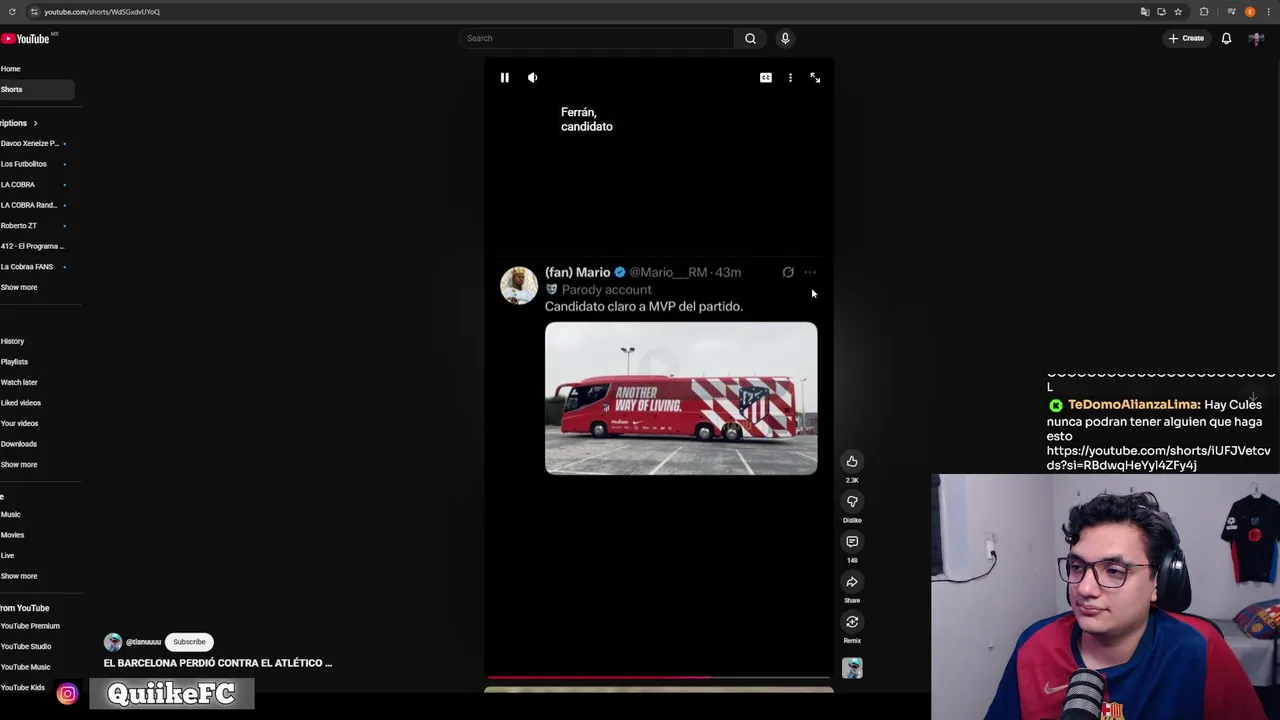The width and height of the screenshot is (1280, 720).
Task: Like the Short with thumbs up
Action: (852, 461)
